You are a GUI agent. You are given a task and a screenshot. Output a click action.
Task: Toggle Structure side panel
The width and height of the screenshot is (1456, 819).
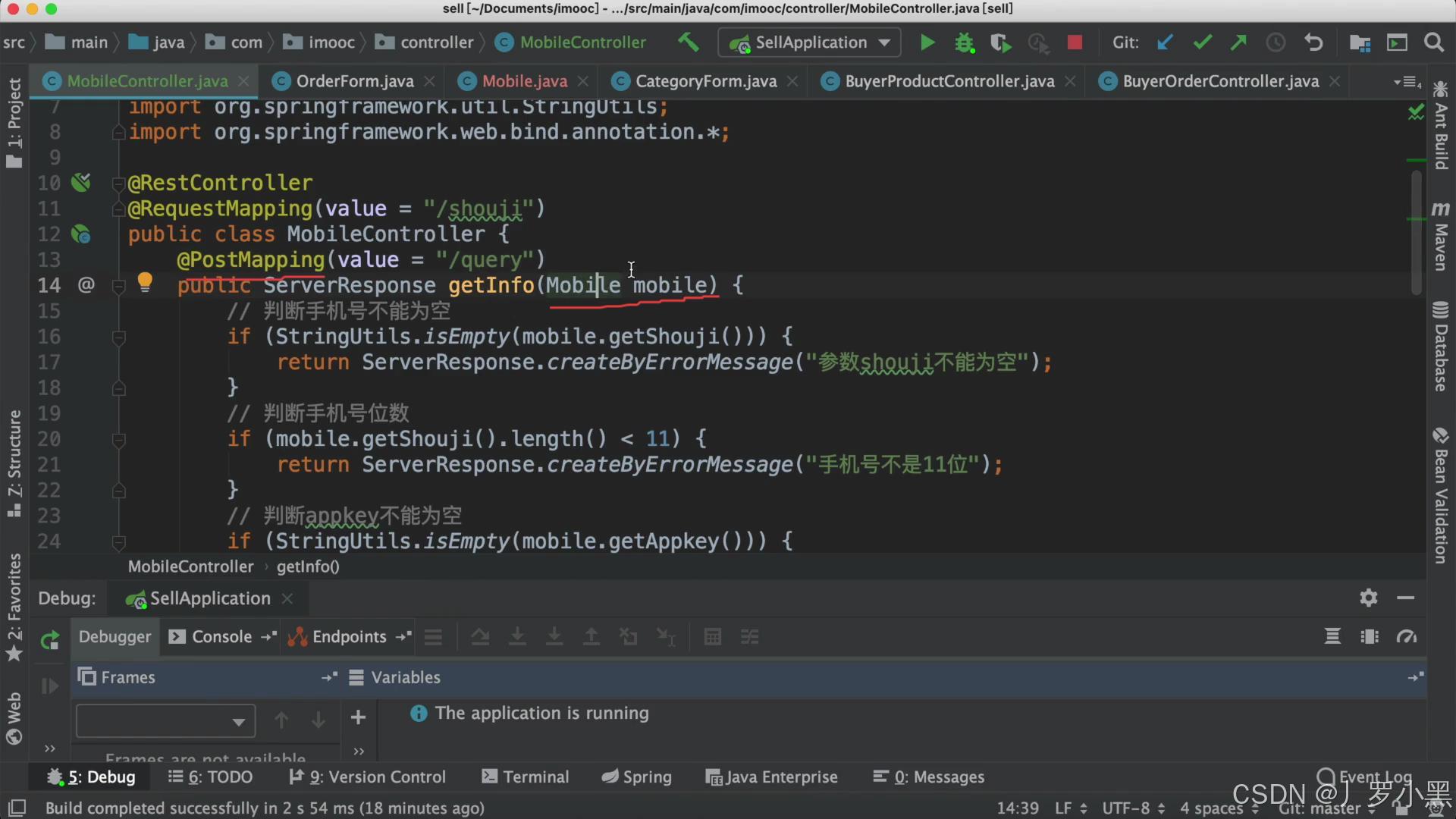coord(14,463)
